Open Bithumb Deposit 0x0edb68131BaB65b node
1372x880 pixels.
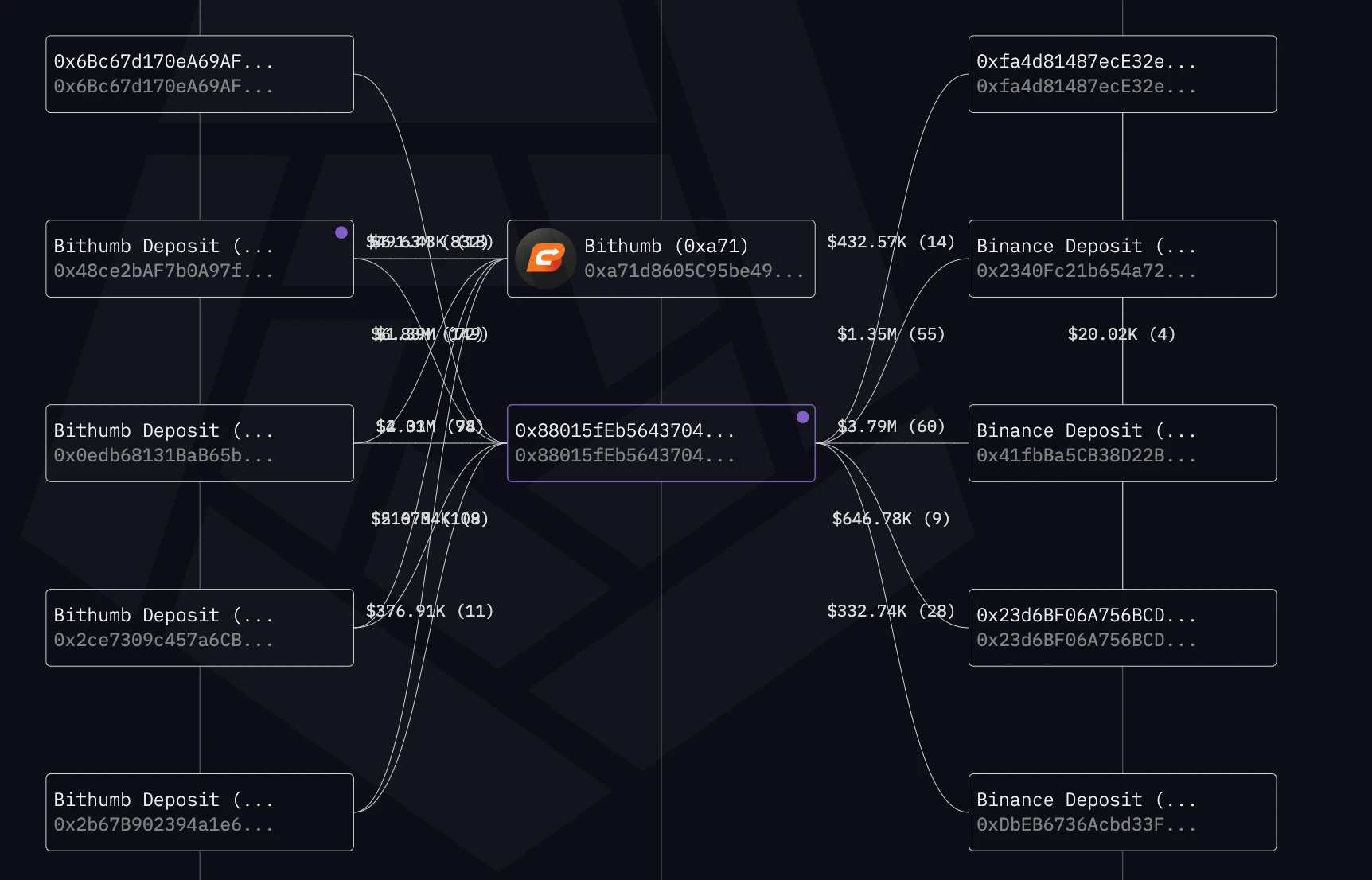[199, 443]
